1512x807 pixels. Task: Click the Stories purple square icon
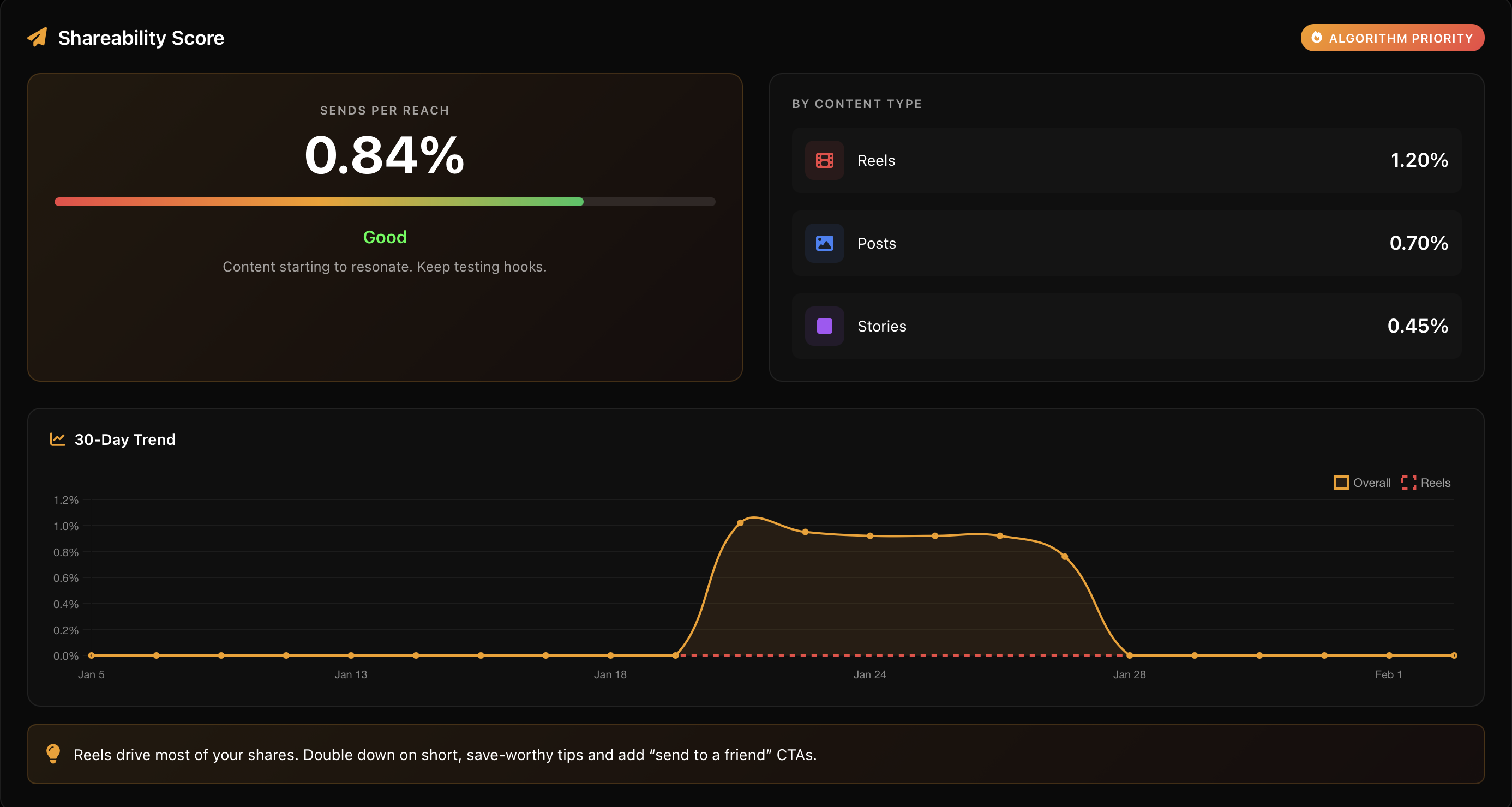pos(824,326)
